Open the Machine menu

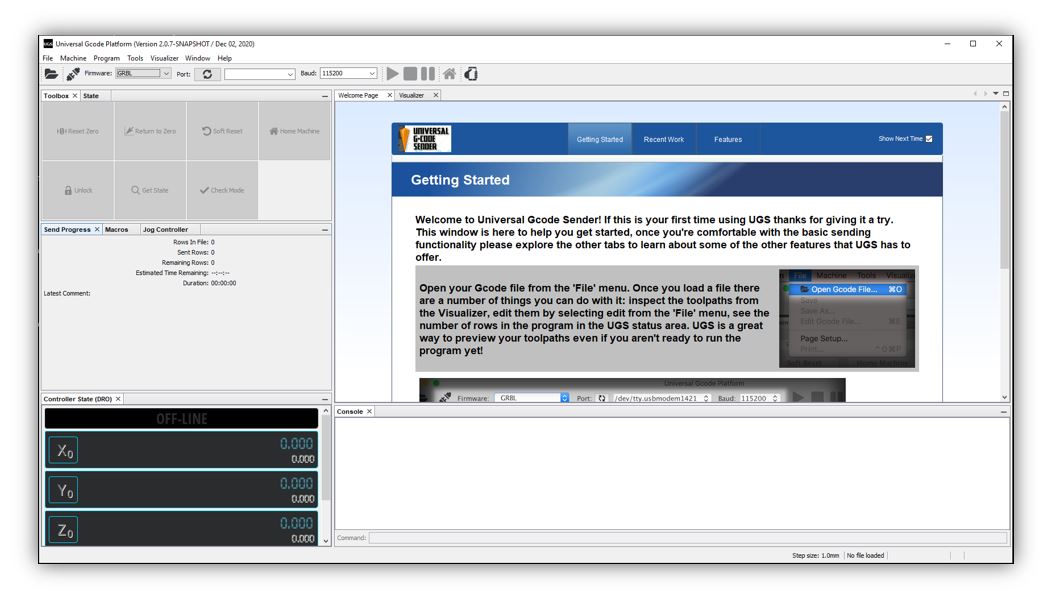click(x=73, y=59)
